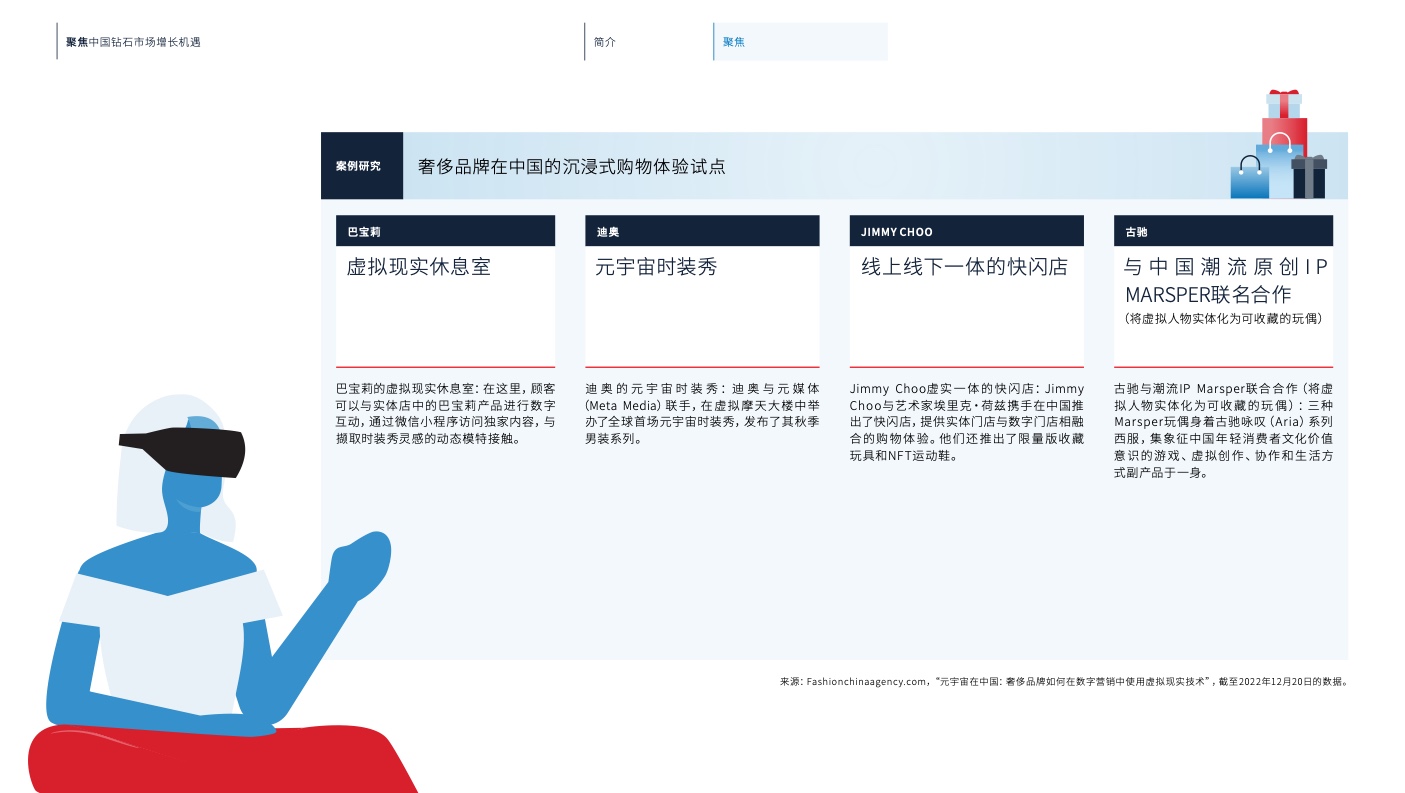Click the 古驰 card header

1222,231
